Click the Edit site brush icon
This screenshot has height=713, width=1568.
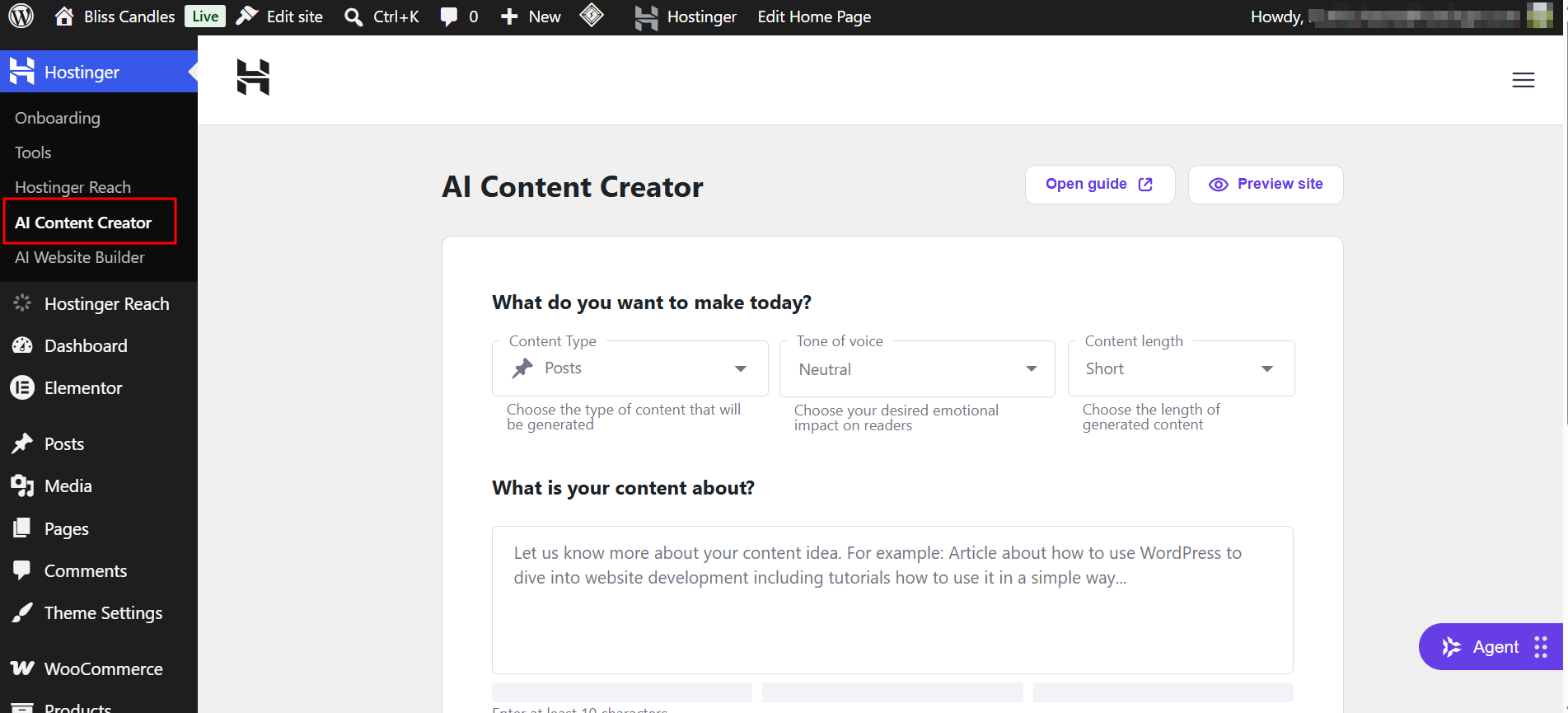247,16
